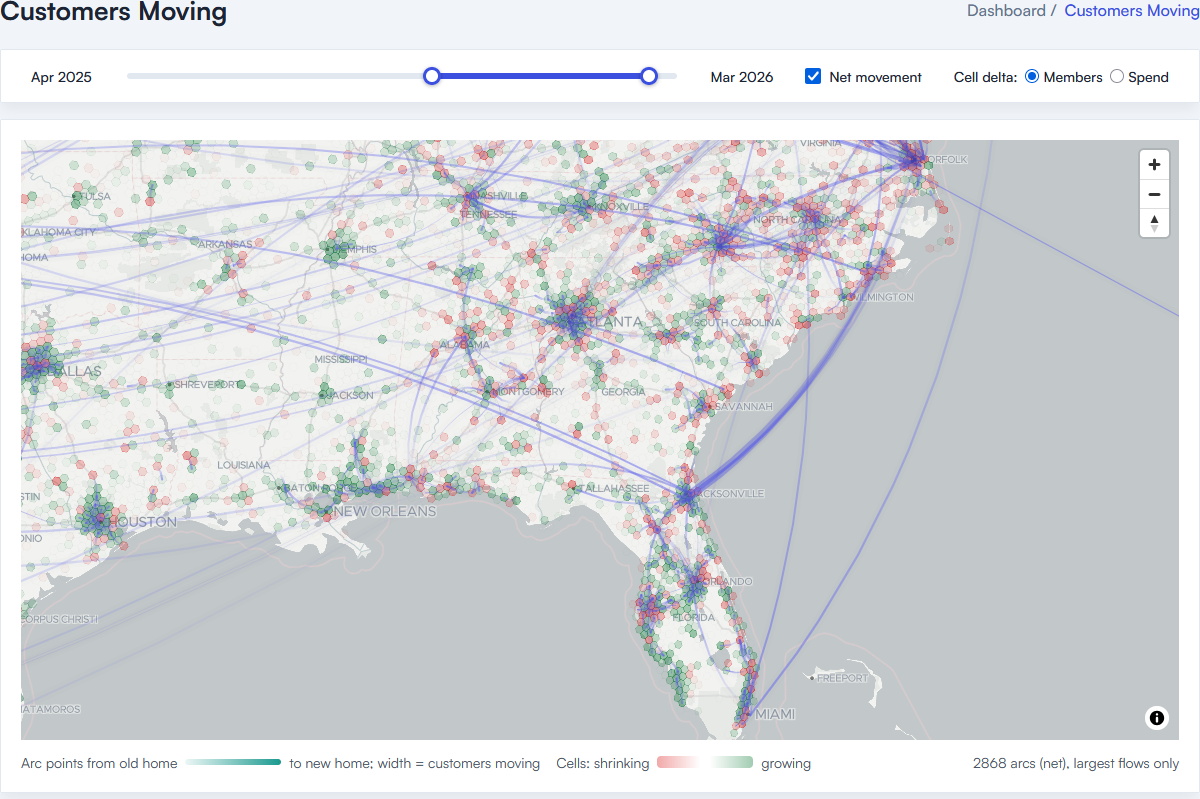Viewport: 1200px width, 799px height.
Task: Click the arc gradient legend swatch
Action: (x=234, y=763)
